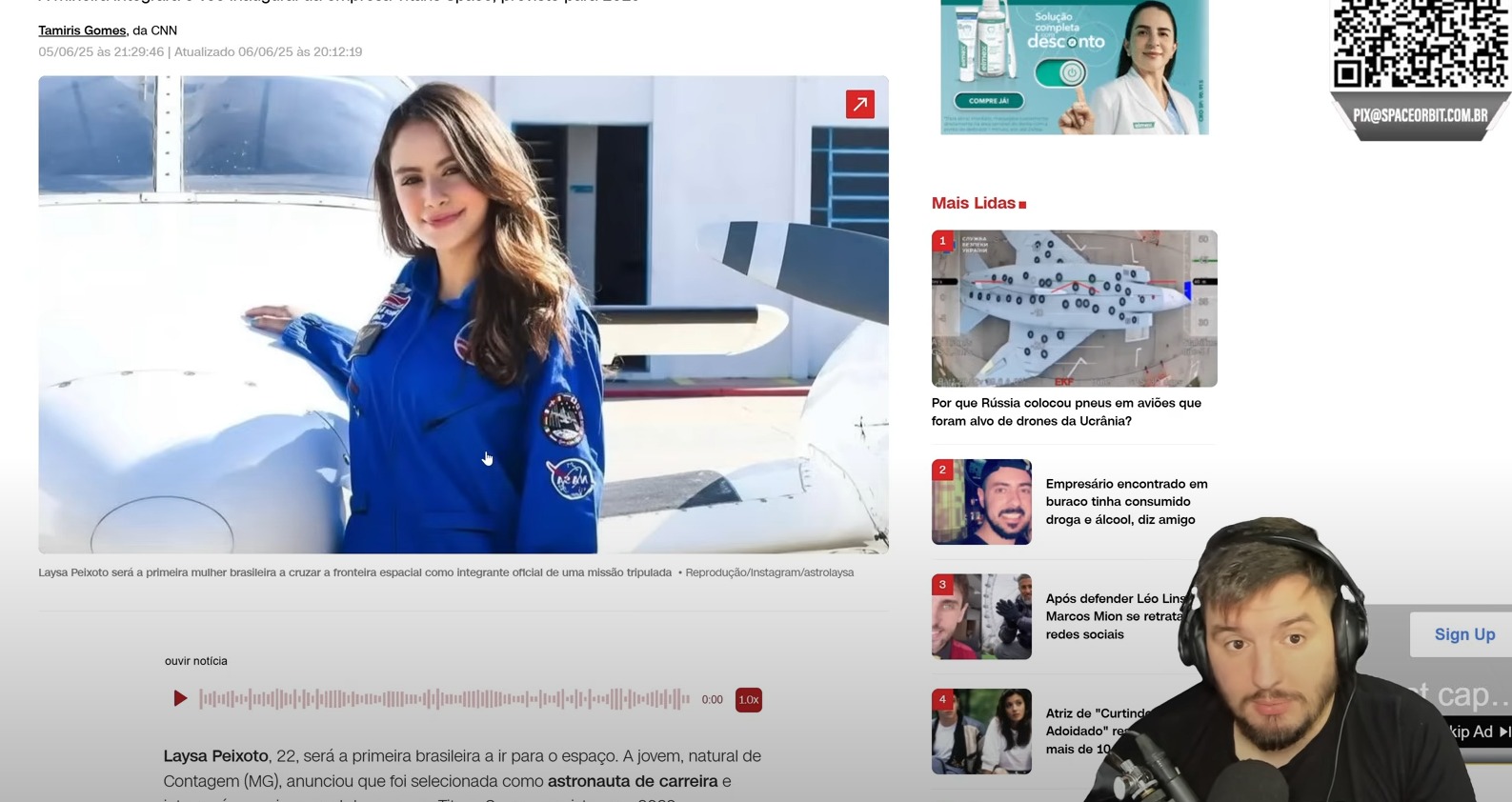Open the Russian airplane tires story thumbnail
Viewport: 1512px width, 802px height.
click(x=1074, y=309)
